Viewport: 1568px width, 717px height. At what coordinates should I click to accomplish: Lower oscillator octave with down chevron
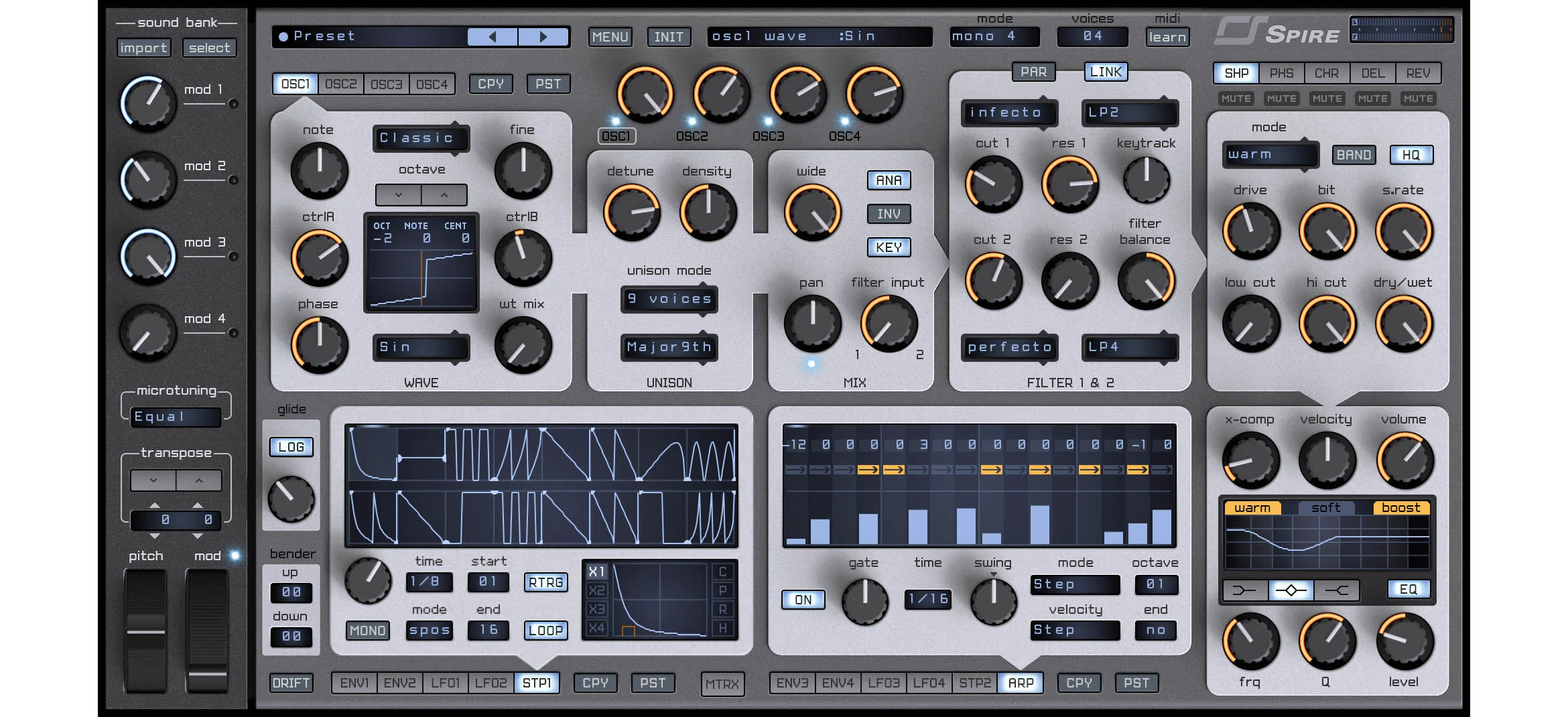pyautogui.click(x=399, y=195)
